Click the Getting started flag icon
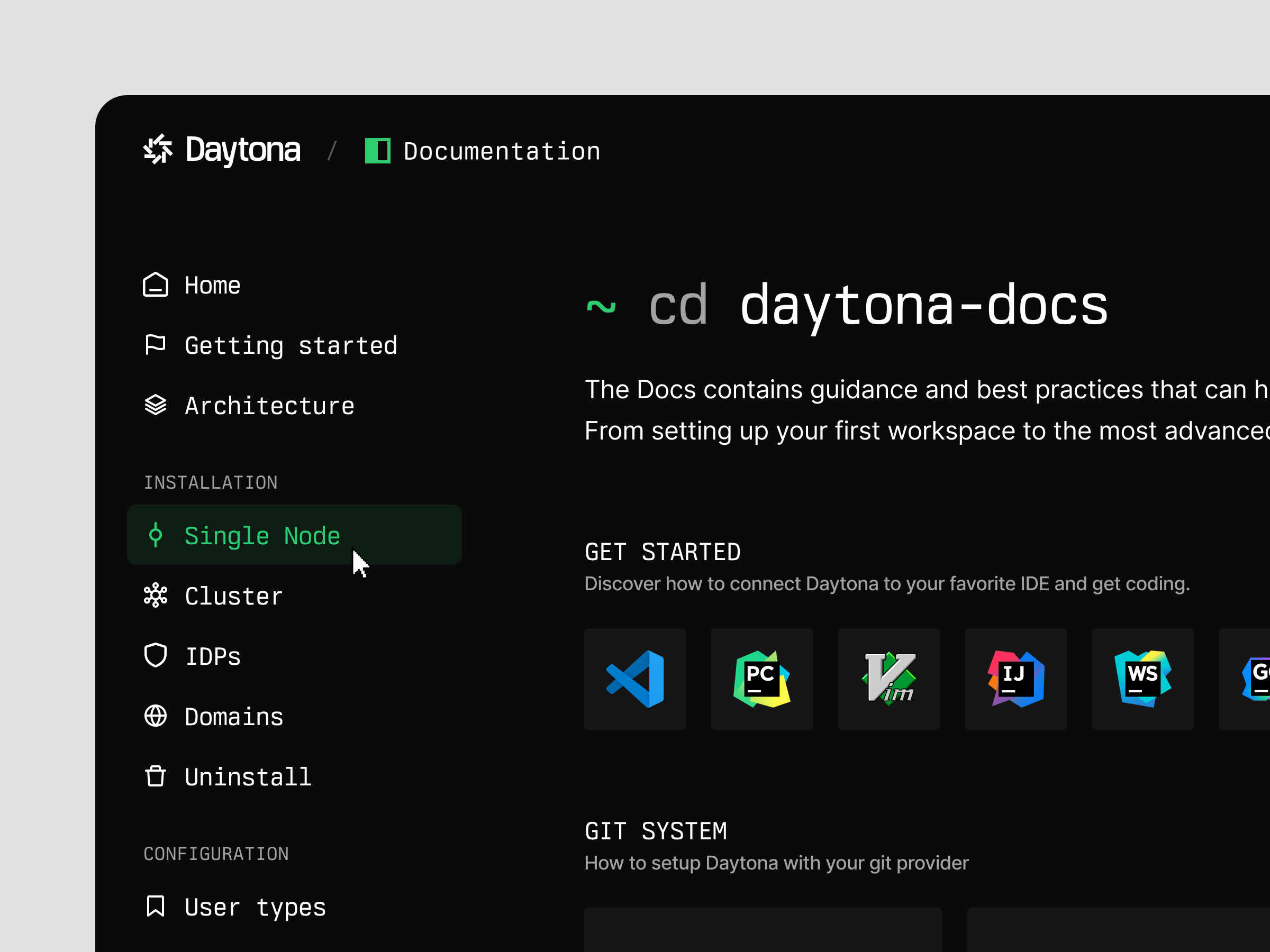 156,345
